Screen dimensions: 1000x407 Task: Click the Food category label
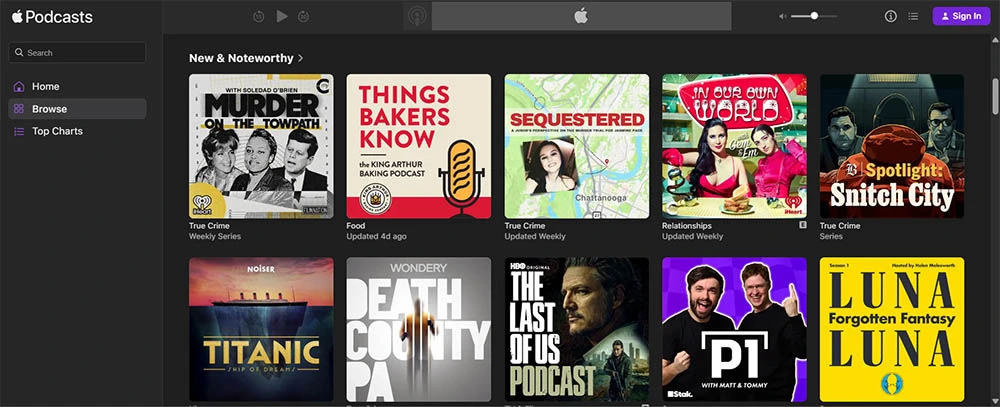coord(356,226)
